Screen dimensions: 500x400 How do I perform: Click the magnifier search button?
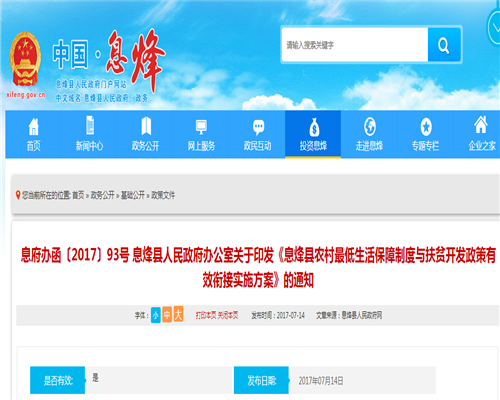click(444, 45)
